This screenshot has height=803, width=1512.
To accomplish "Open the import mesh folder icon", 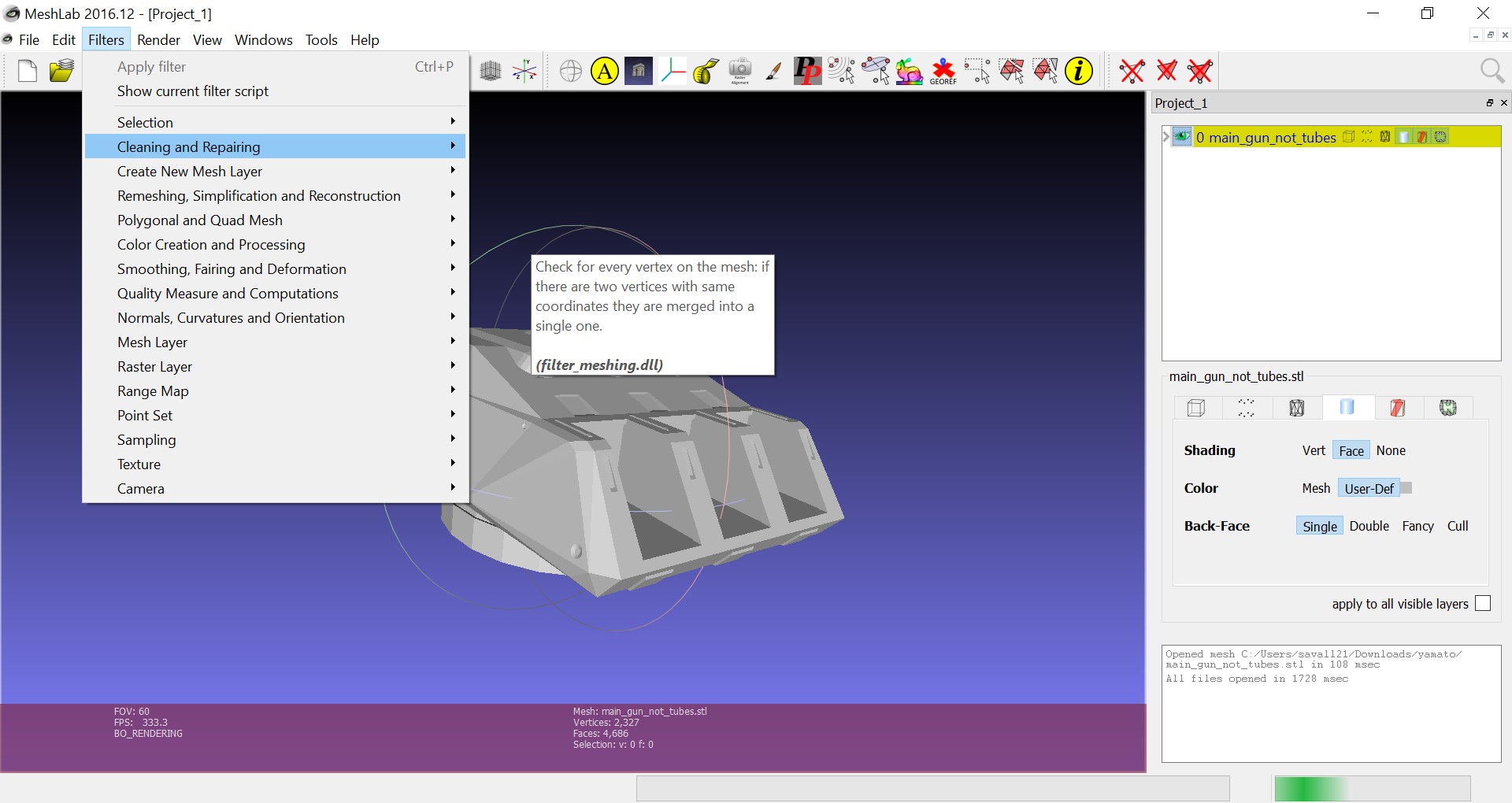I will [61, 72].
